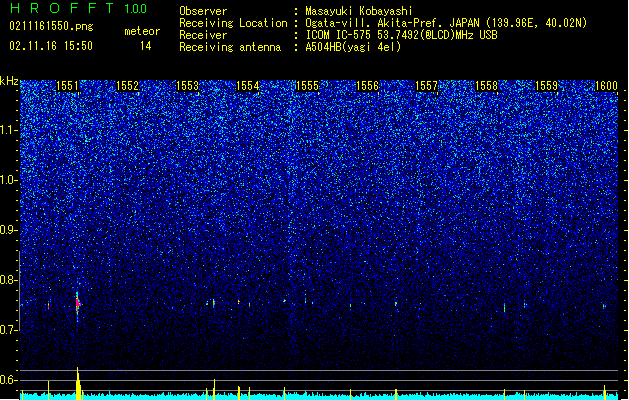Viewport: 629px width, 400px height.
Task: Click the 1552 time marker
Action: click(x=127, y=86)
